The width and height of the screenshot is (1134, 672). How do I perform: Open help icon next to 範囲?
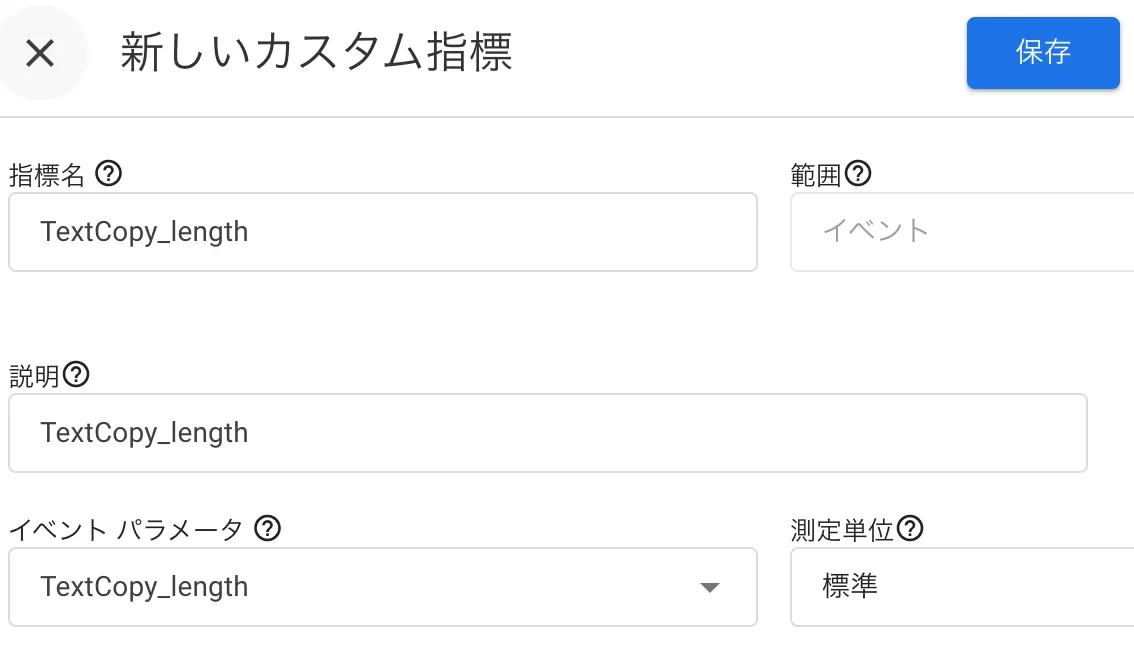858,174
